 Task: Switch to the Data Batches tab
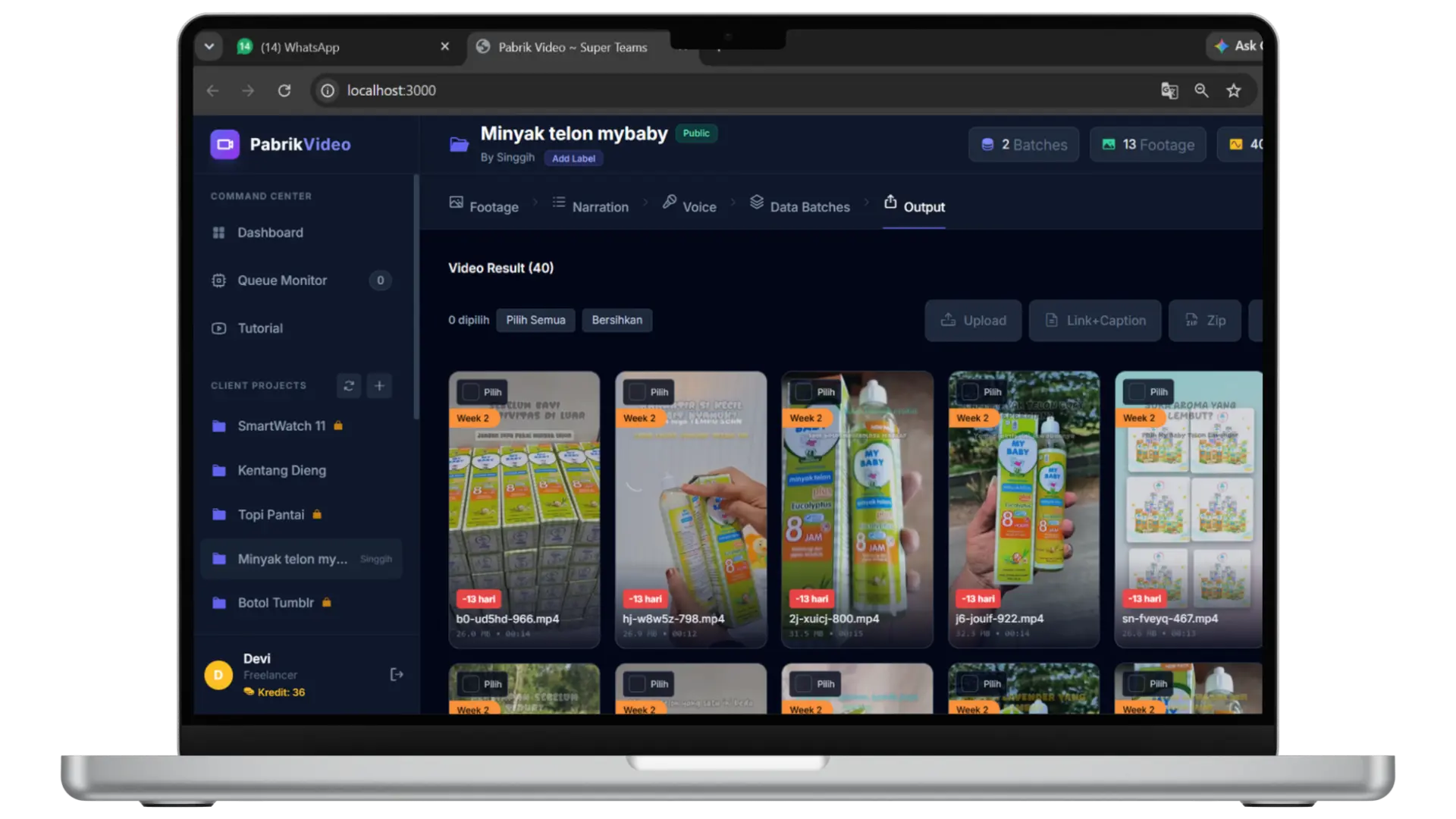click(800, 206)
